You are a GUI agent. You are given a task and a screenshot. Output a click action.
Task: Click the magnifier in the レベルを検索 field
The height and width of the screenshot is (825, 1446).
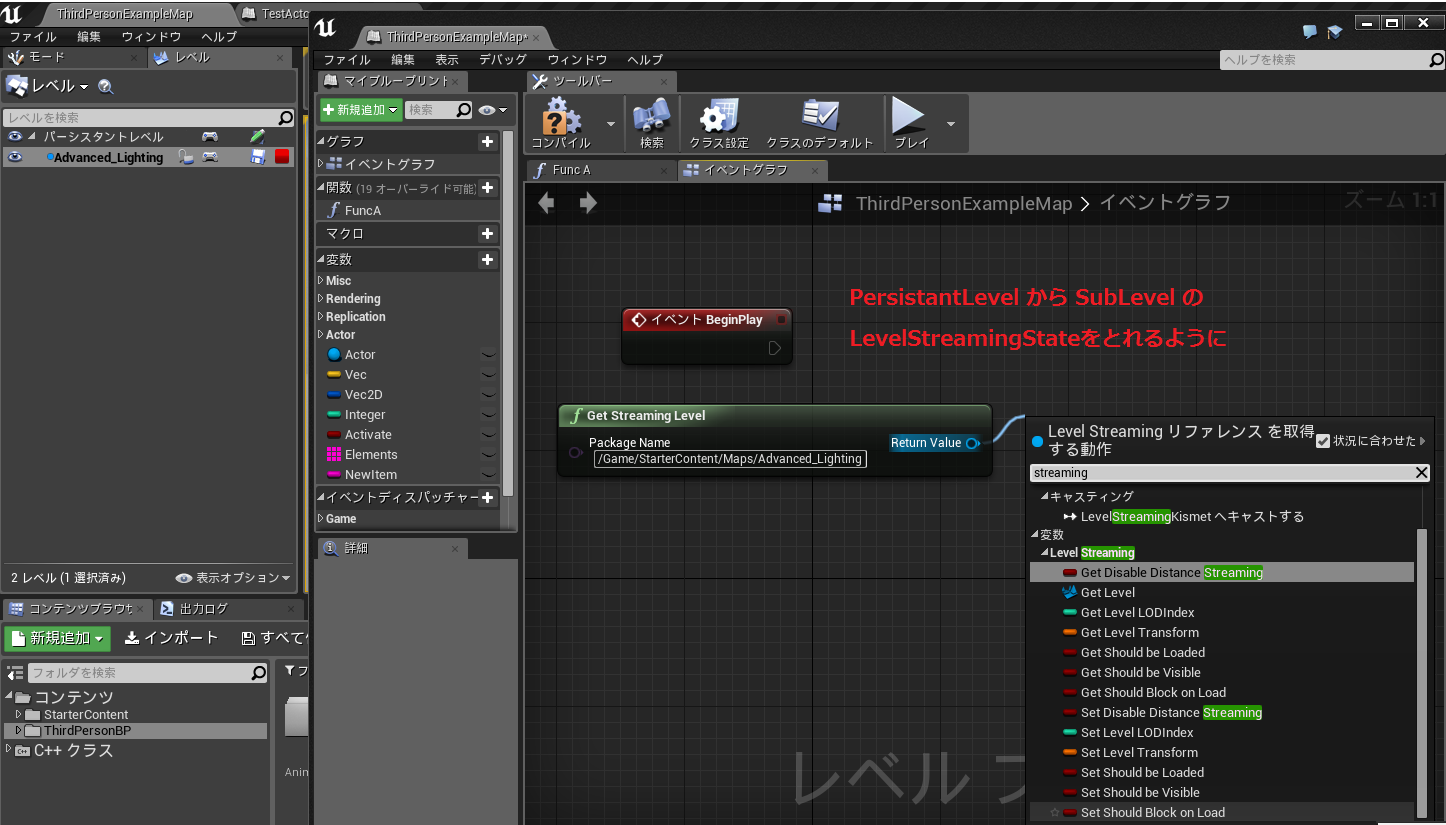[x=285, y=118]
